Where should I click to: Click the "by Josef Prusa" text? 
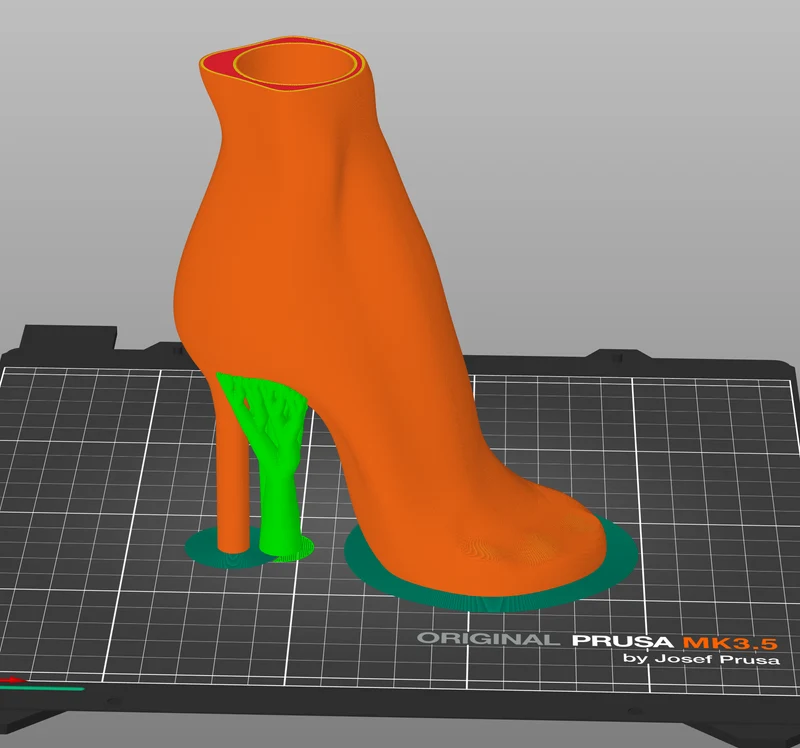(x=702, y=659)
